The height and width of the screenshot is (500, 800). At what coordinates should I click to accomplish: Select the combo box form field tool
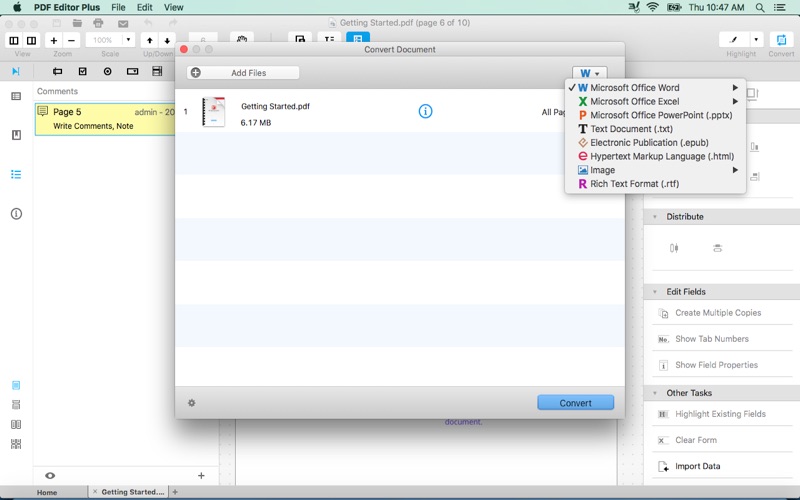point(133,71)
